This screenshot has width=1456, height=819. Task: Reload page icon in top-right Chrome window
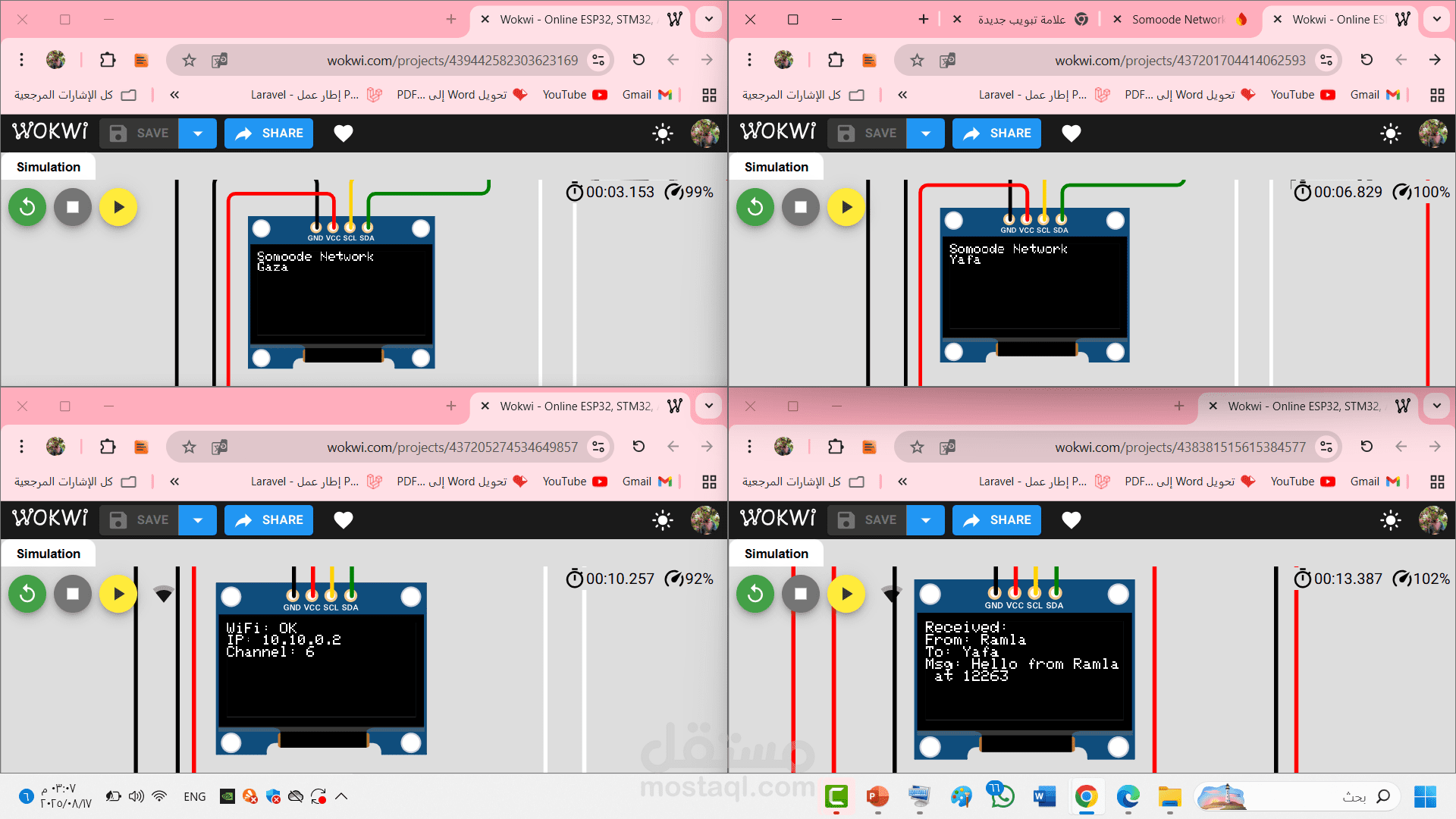coord(1367,60)
